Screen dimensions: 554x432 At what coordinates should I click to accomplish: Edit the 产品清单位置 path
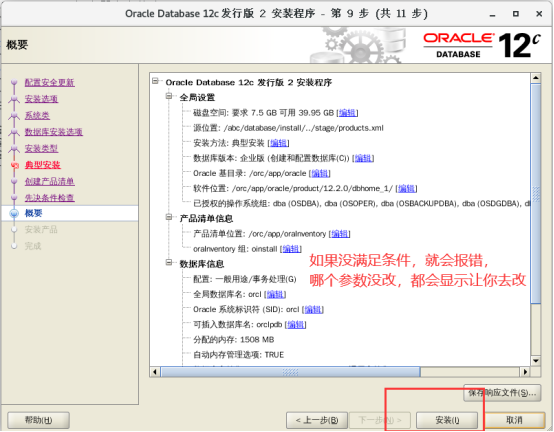click(340, 234)
